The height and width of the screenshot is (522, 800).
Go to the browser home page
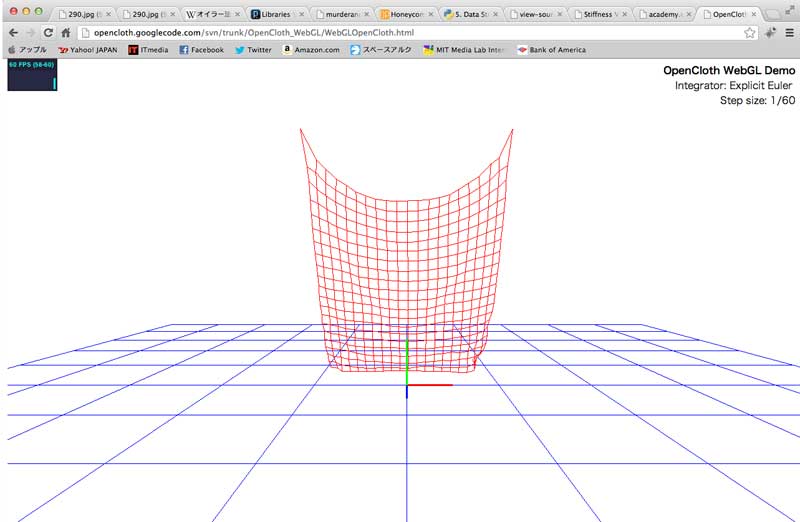pos(66,32)
